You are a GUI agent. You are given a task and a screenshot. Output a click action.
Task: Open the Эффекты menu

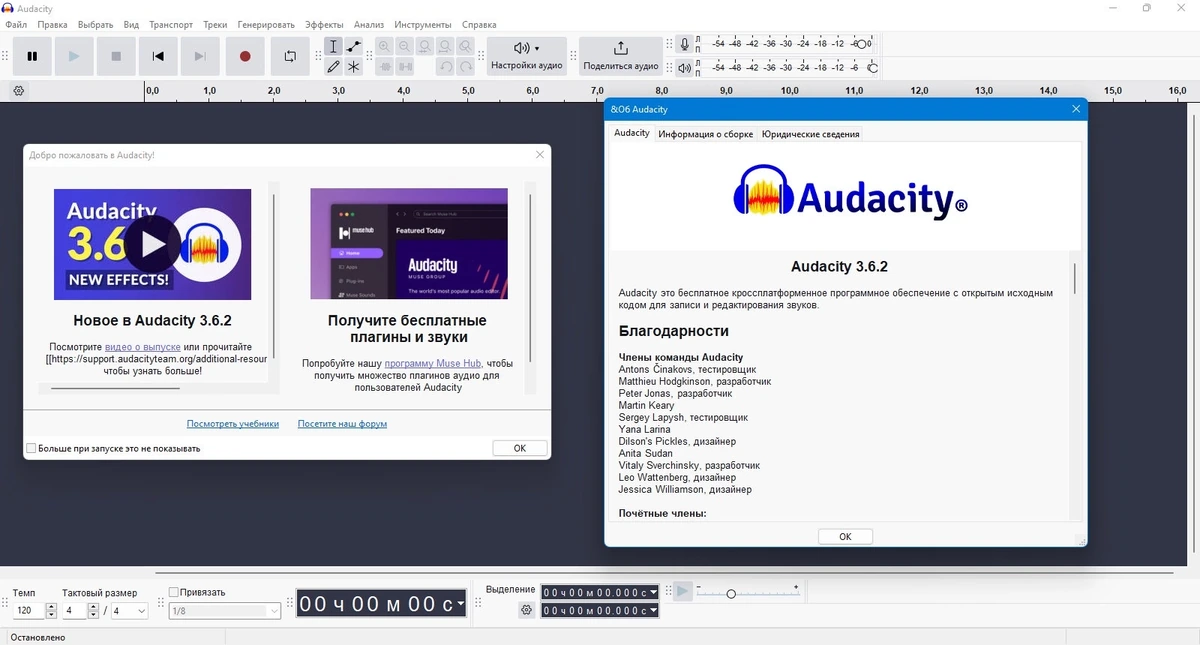click(324, 24)
